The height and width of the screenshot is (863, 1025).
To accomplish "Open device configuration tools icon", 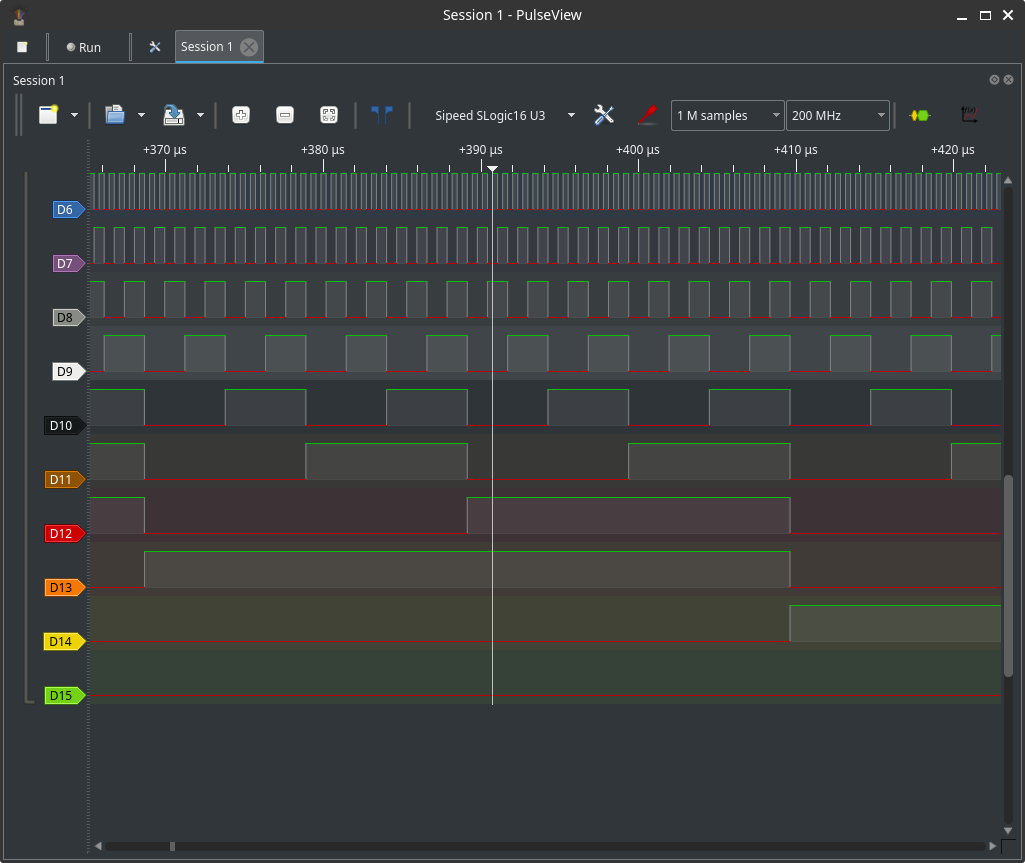I will coord(604,116).
